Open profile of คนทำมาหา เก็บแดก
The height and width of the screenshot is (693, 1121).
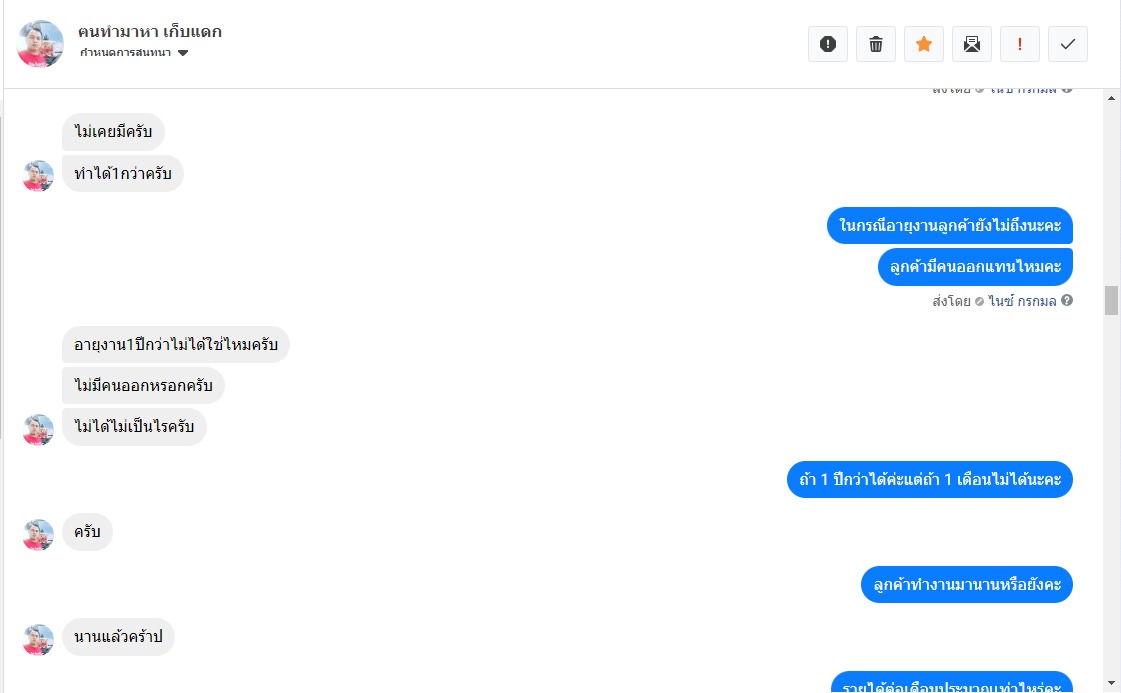pyautogui.click(x=150, y=31)
